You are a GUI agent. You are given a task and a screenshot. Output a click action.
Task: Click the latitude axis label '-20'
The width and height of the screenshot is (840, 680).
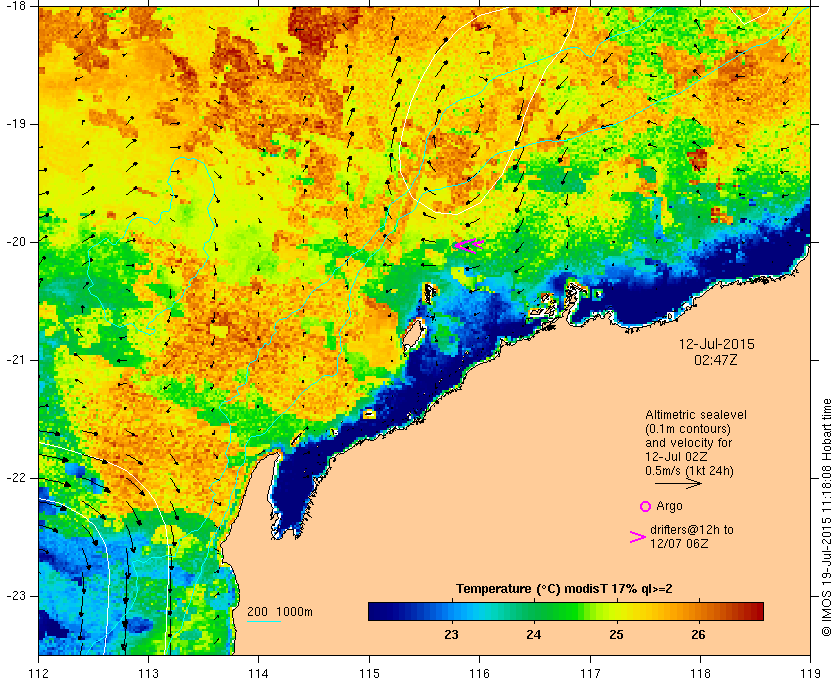[x=15, y=242]
